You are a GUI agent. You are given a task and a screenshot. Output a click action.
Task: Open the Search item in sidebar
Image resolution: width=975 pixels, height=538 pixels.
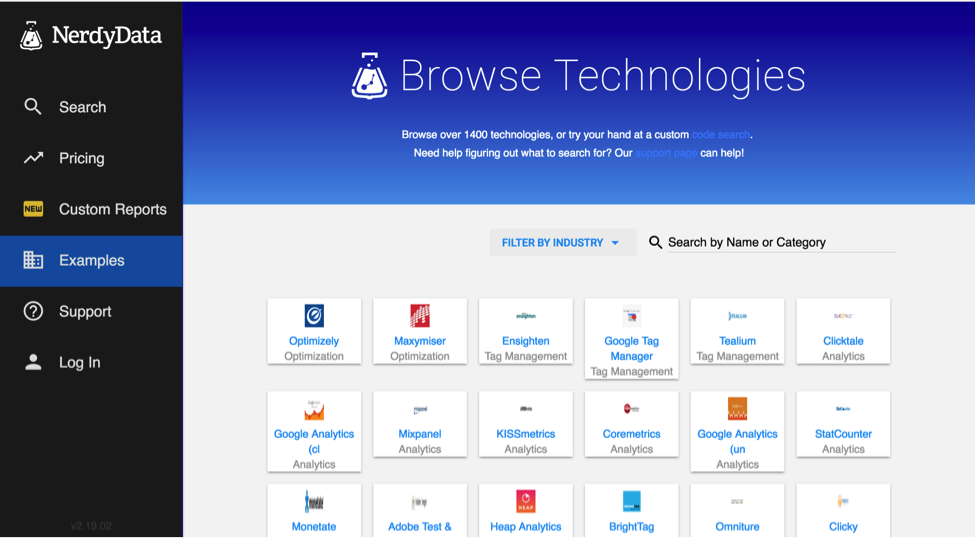(x=91, y=107)
